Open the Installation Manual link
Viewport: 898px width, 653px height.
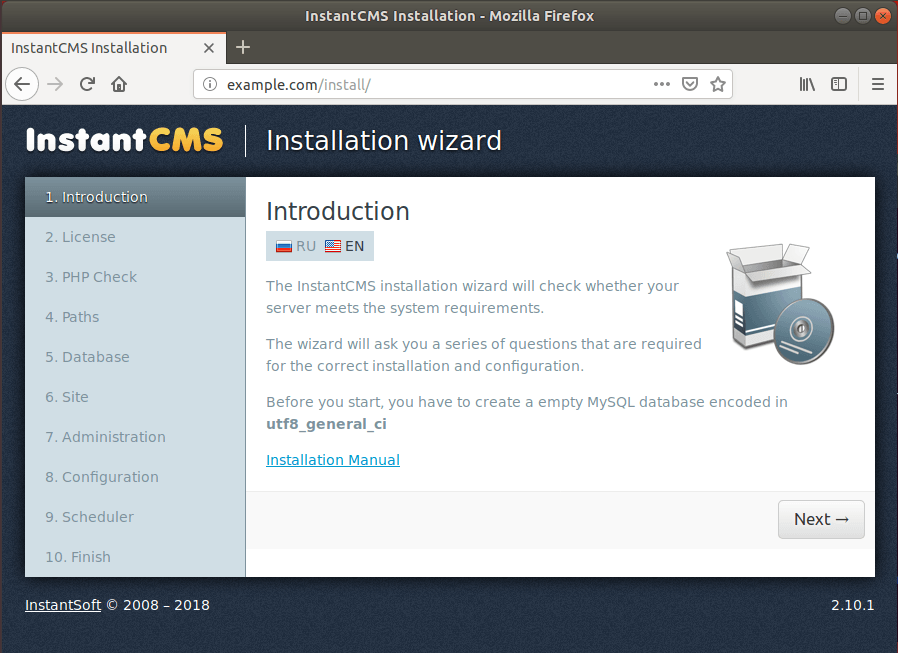[333, 460]
